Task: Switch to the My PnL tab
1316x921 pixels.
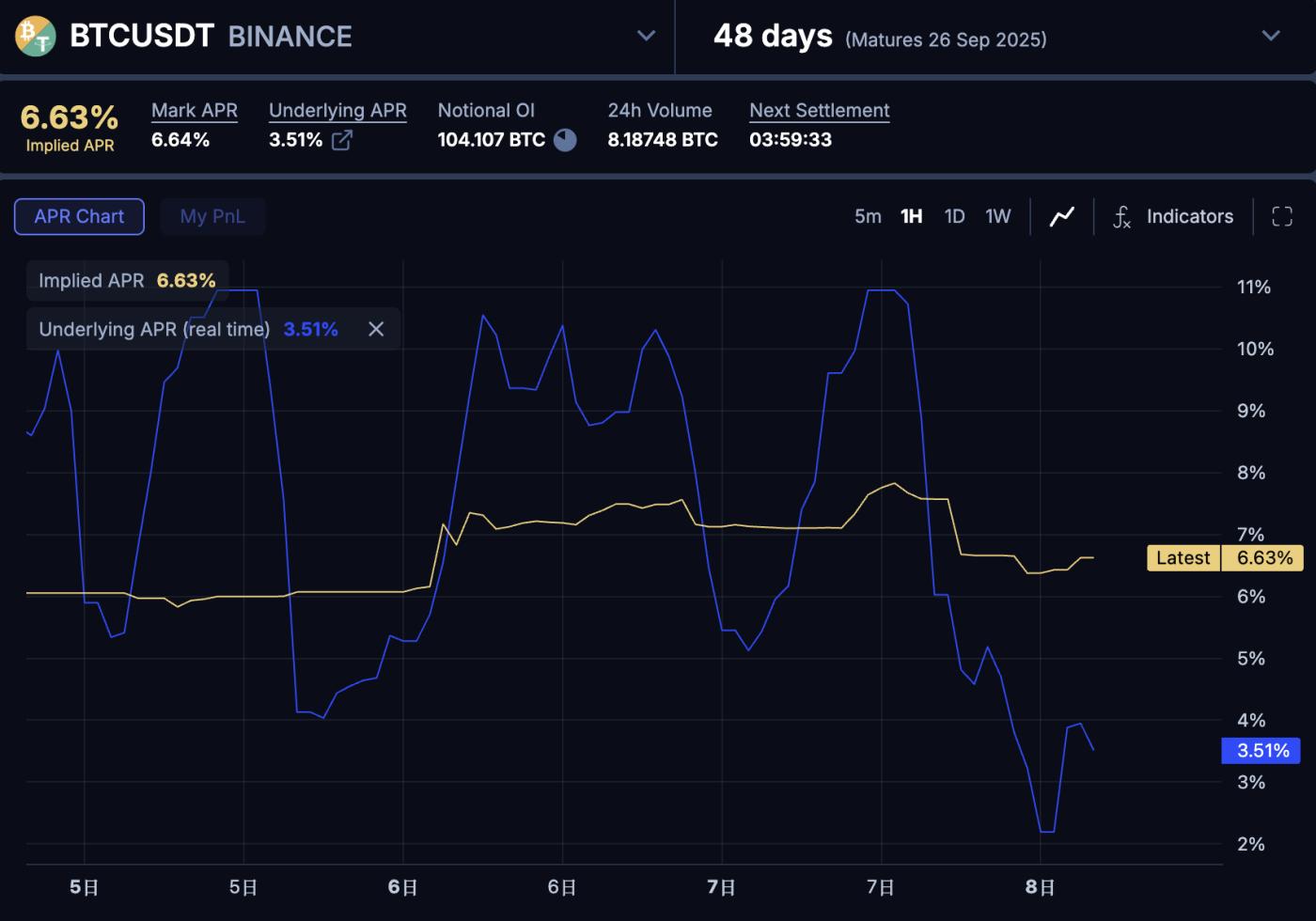Action: pos(212,217)
